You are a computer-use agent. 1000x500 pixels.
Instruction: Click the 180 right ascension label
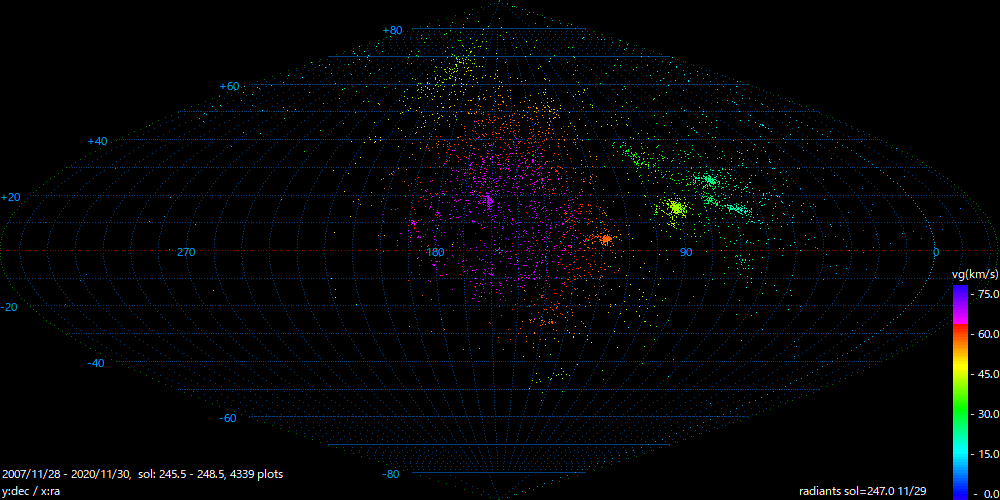coord(435,252)
